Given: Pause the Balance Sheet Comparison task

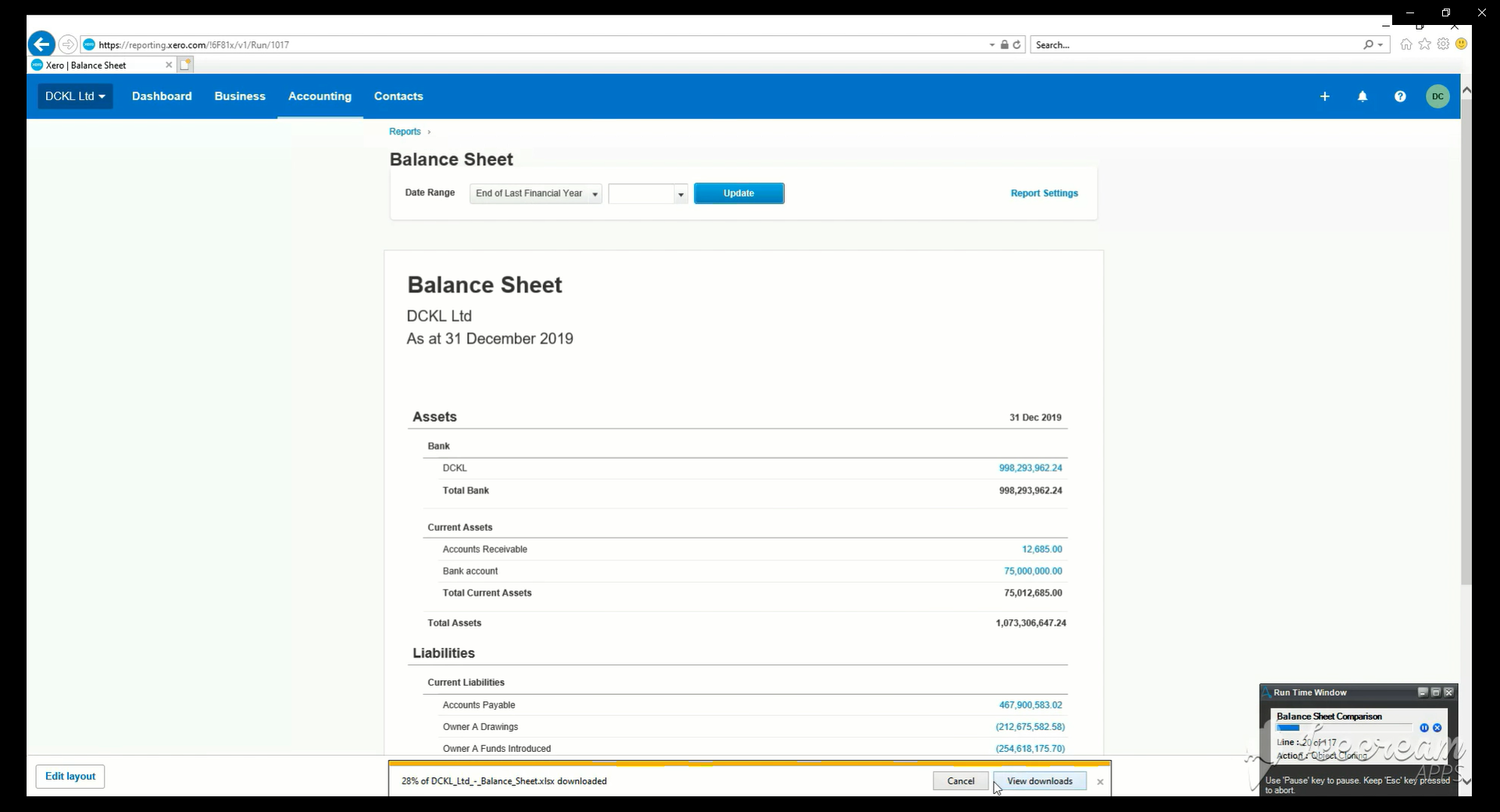Looking at the screenshot, I should (x=1423, y=728).
